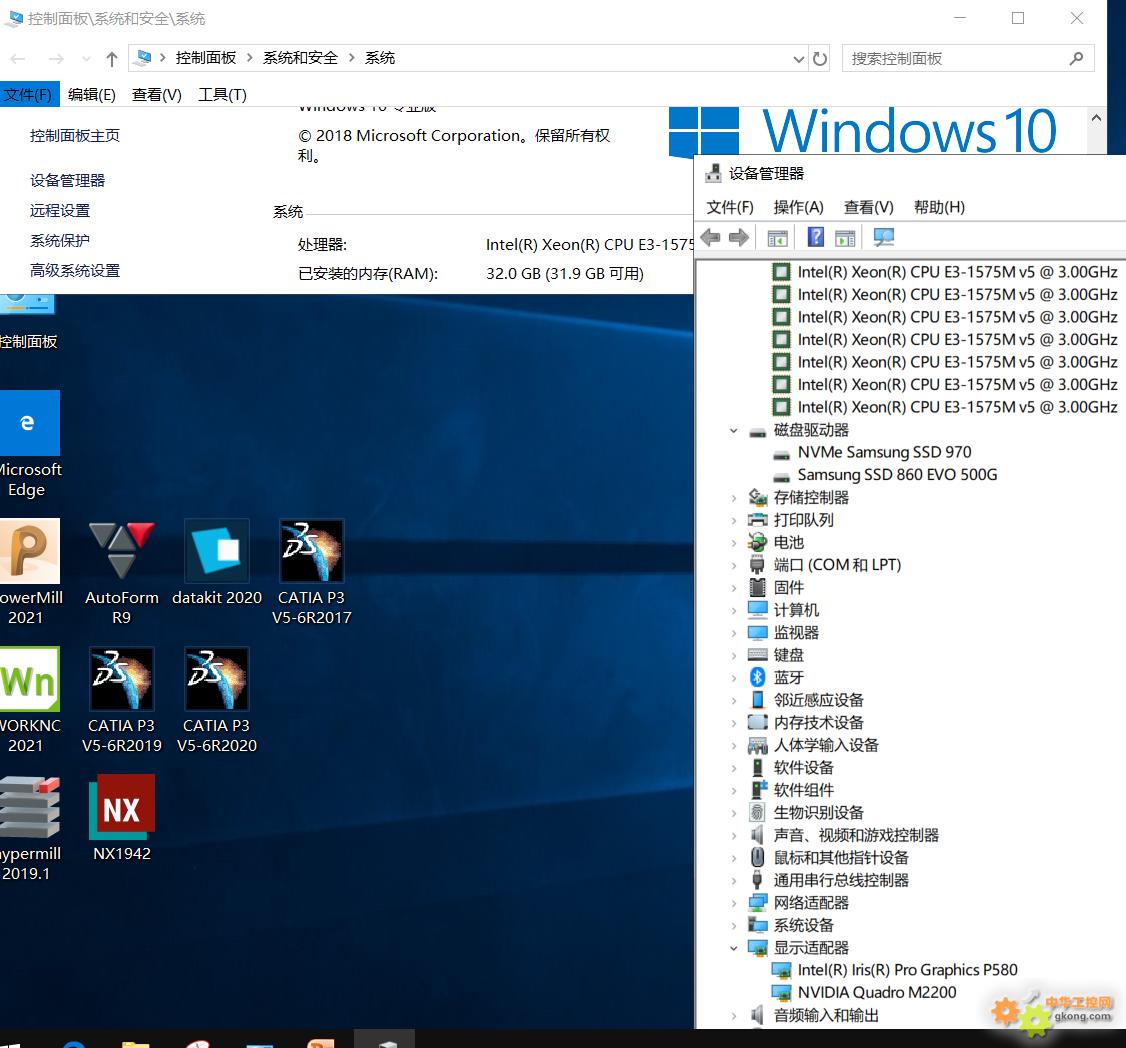This screenshot has height=1048, width=1126.
Task: Click scroll-up arrow in Control Panel window
Action: coord(1096,118)
